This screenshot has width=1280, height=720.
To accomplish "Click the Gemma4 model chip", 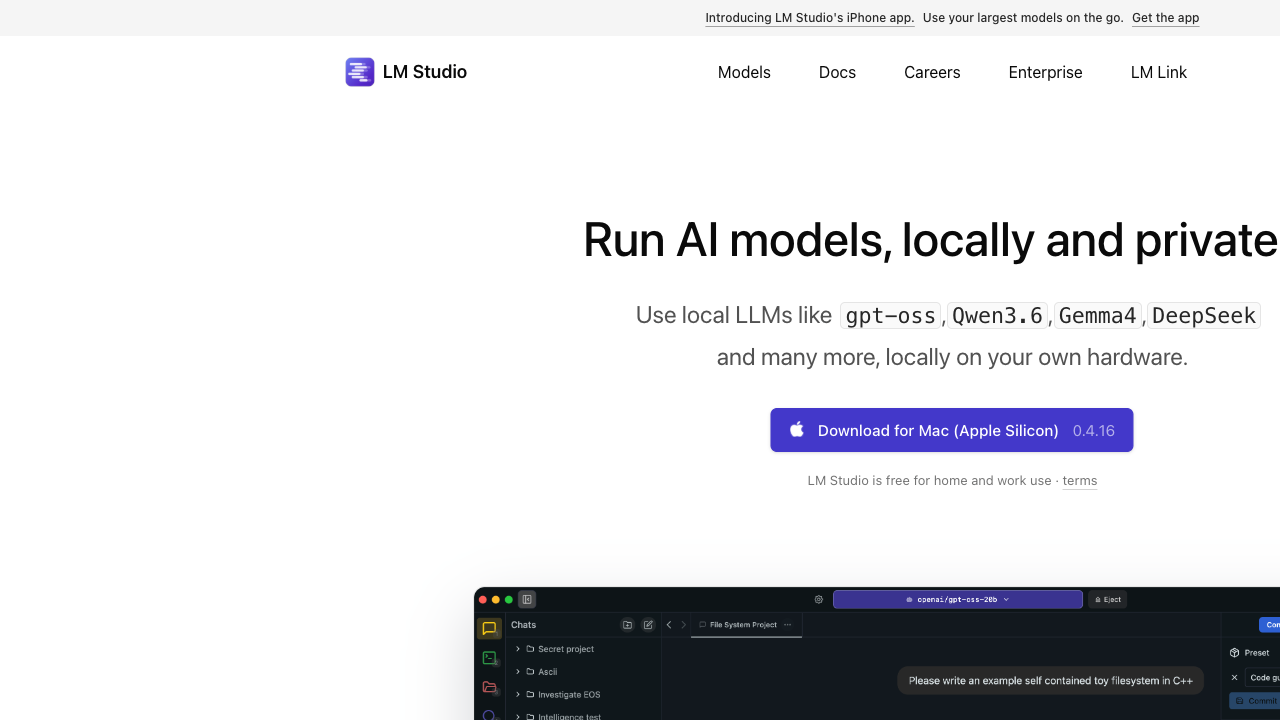I will pos(1098,316).
